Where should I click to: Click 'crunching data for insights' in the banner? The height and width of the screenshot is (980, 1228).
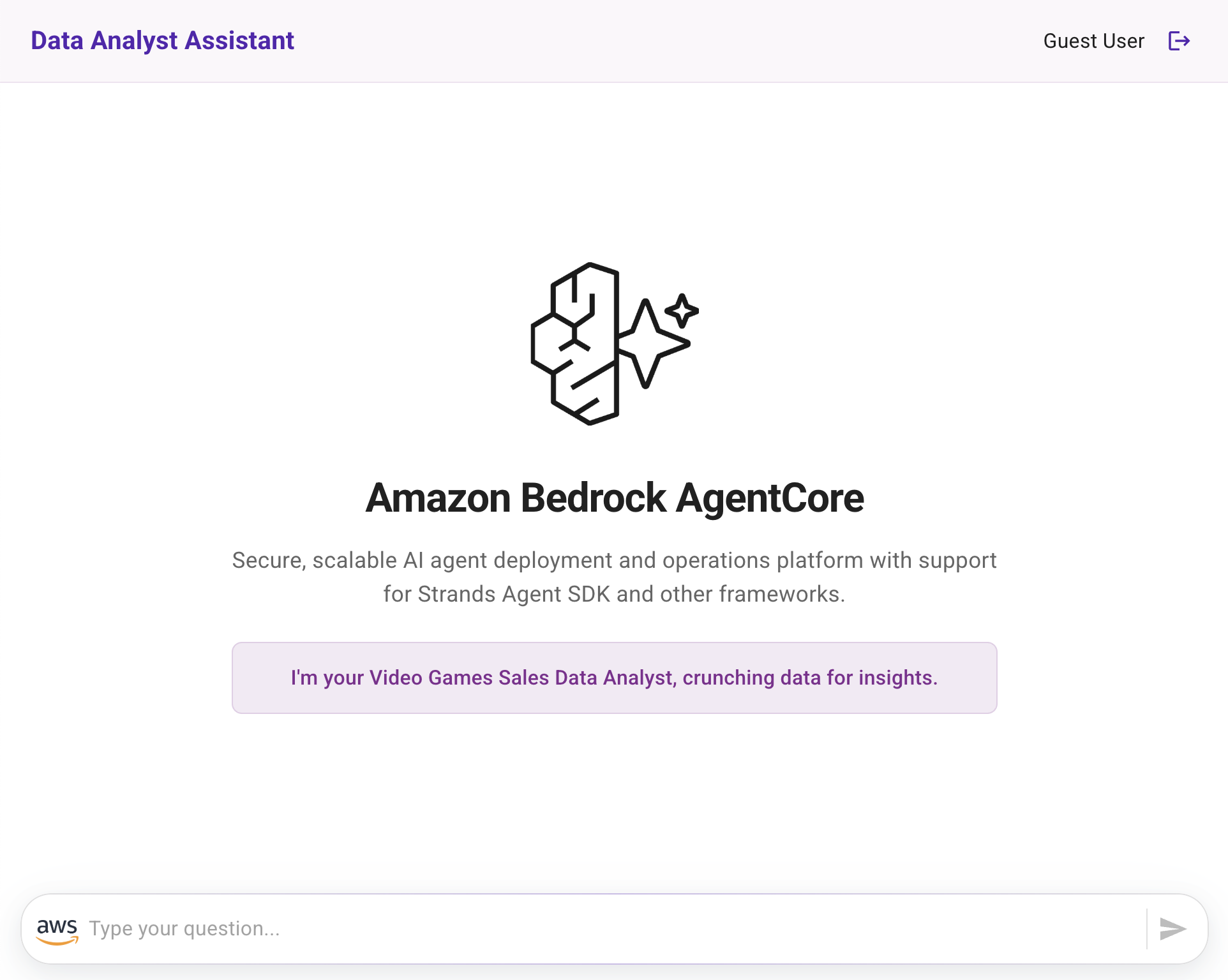point(810,678)
